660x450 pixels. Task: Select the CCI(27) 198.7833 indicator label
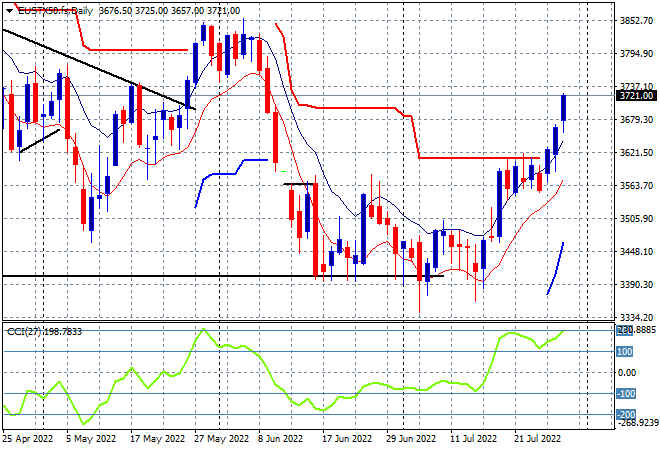tap(44, 332)
